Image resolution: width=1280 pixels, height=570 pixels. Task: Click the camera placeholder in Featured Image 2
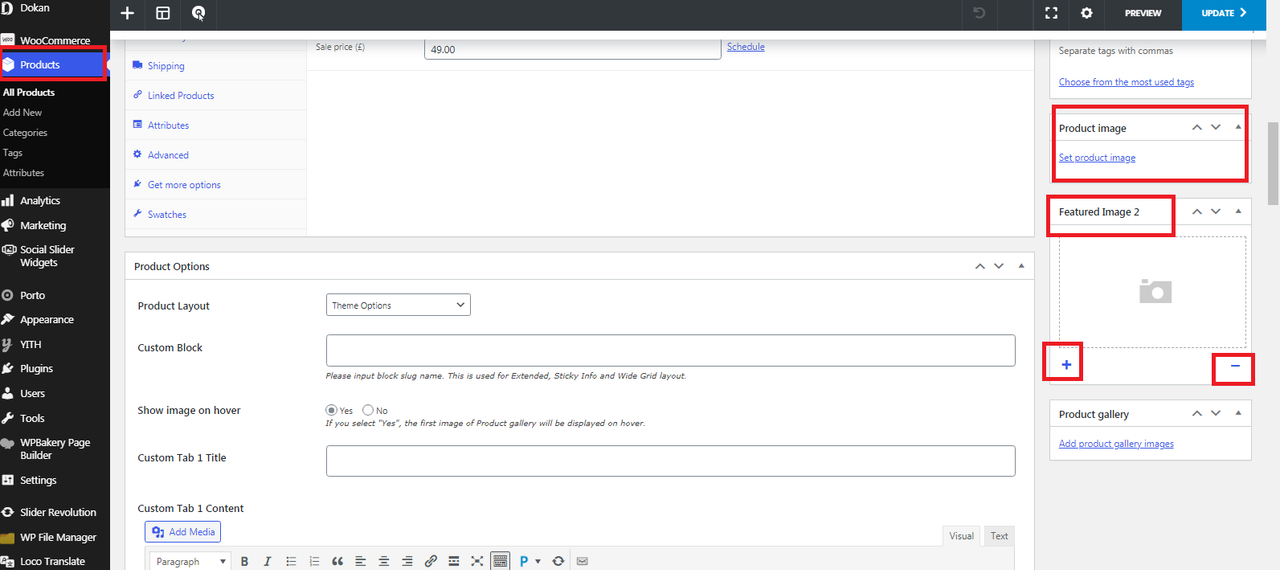[1155, 291]
